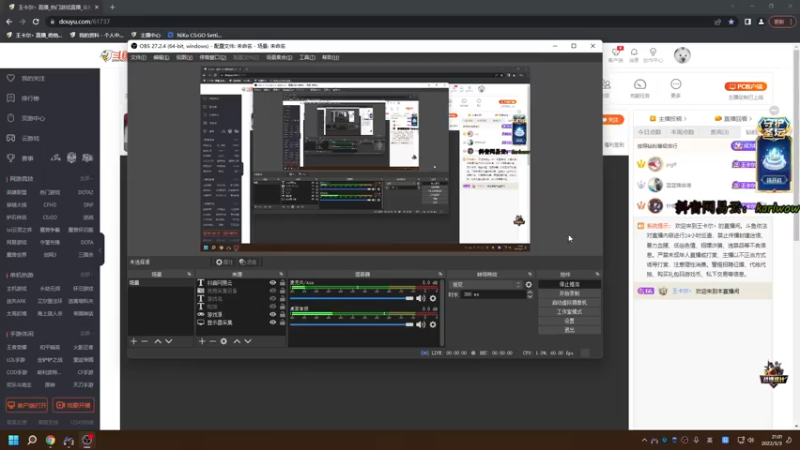800x450 pixels.
Task: Toggle visibility of 视频采集设备 source
Action: click(x=272, y=290)
